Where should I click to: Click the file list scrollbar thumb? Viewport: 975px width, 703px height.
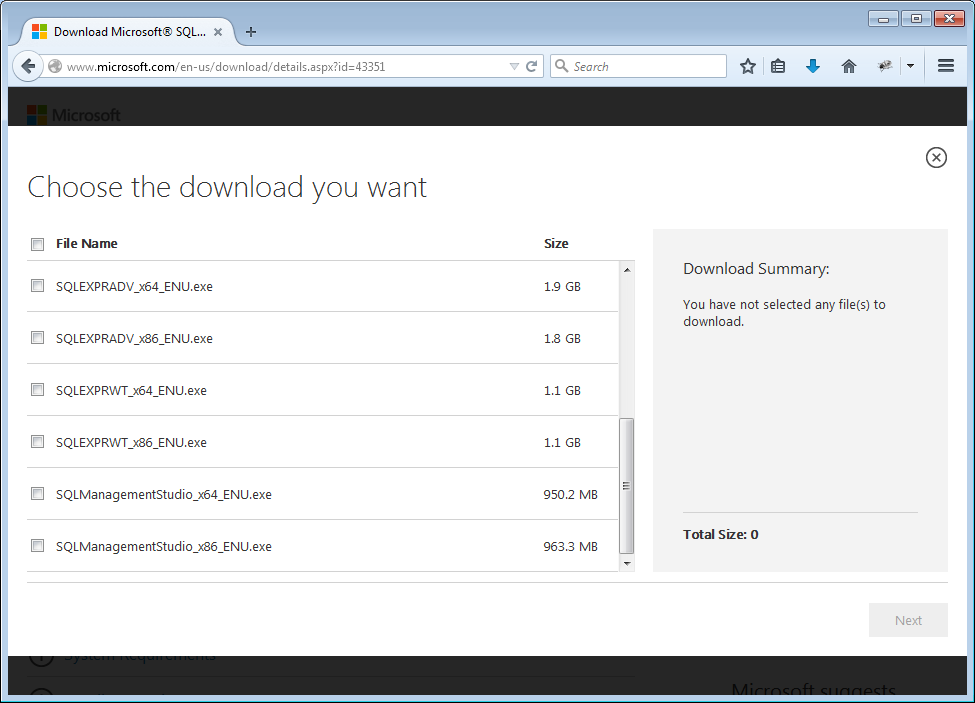point(627,485)
